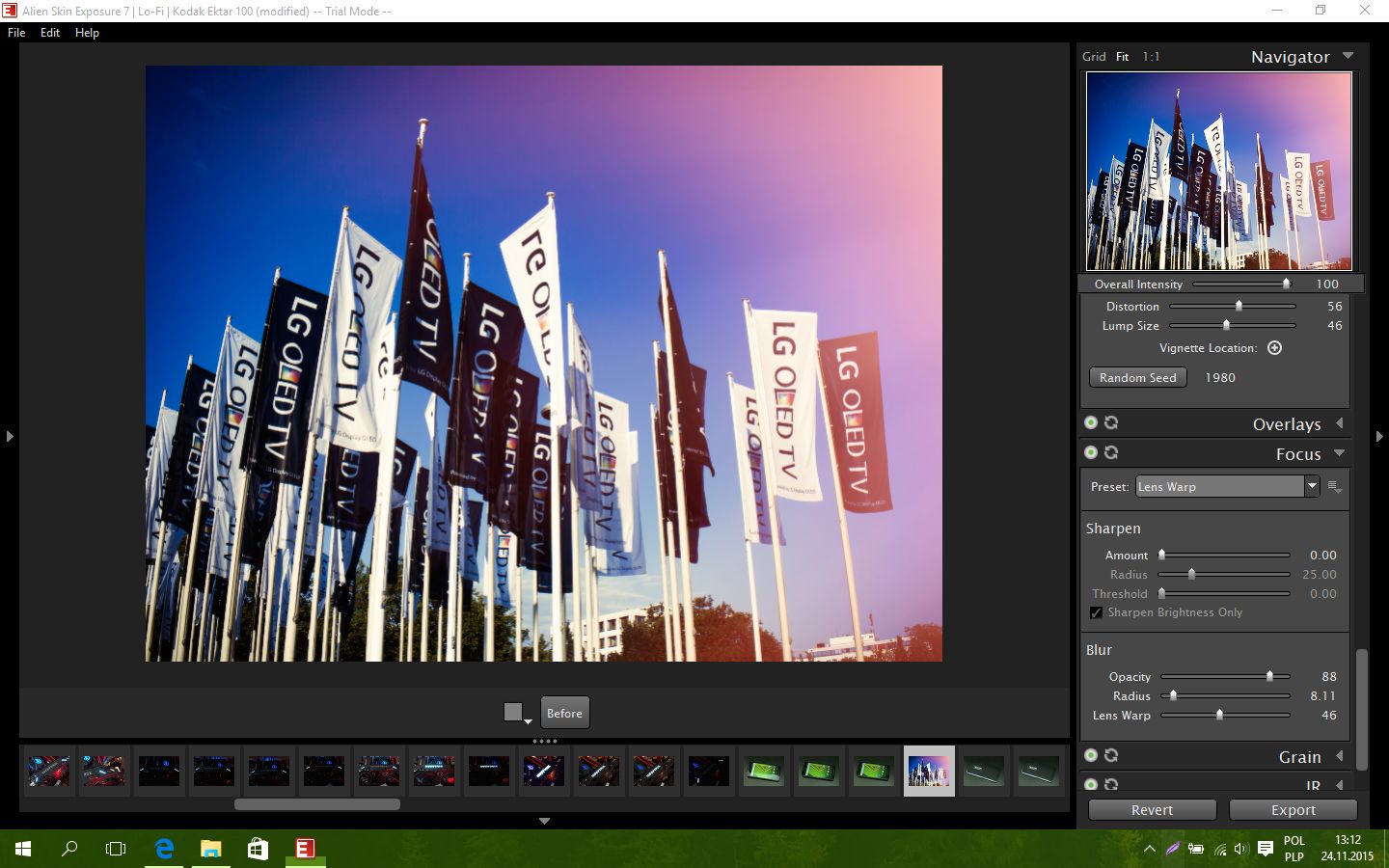
Task: Reset the IR panel settings
Action: (1111, 785)
